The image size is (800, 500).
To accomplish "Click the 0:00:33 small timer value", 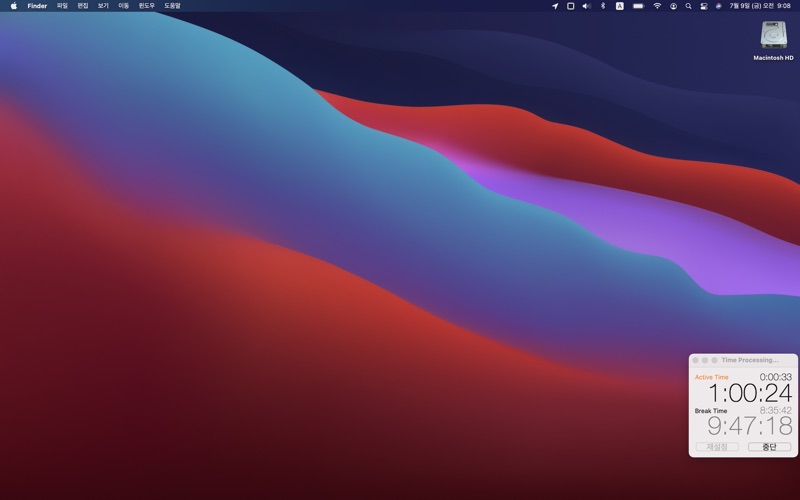I will tap(776, 377).
